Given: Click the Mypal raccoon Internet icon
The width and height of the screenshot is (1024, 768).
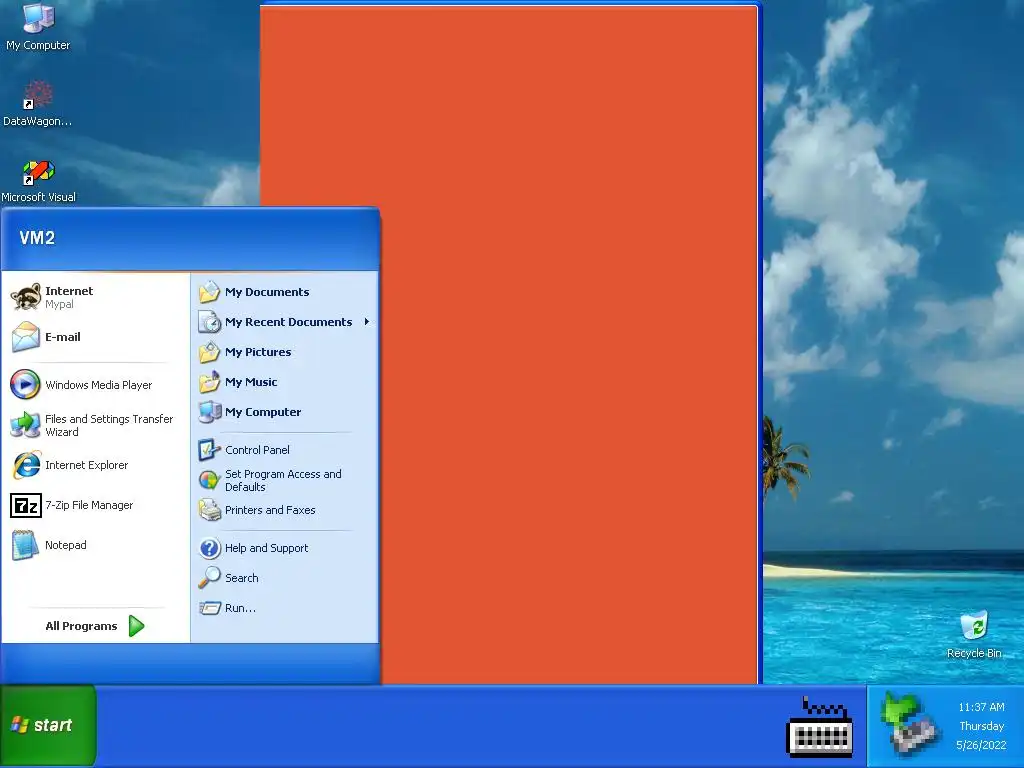Looking at the screenshot, I should [25, 297].
